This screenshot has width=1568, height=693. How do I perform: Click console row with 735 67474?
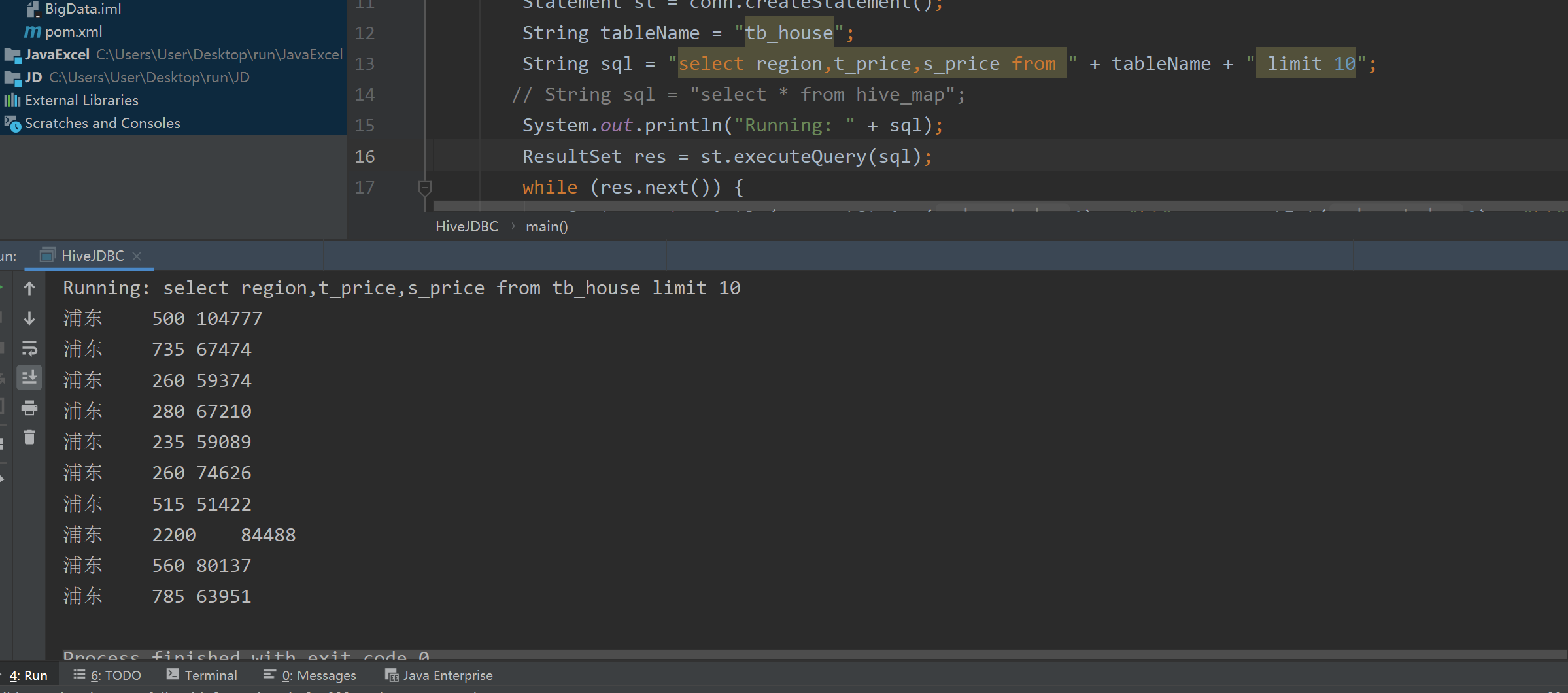click(157, 349)
